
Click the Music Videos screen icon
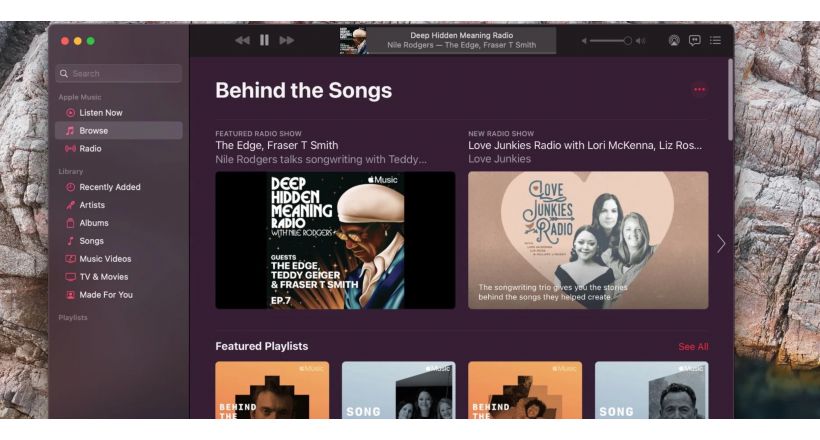click(x=70, y=259)
